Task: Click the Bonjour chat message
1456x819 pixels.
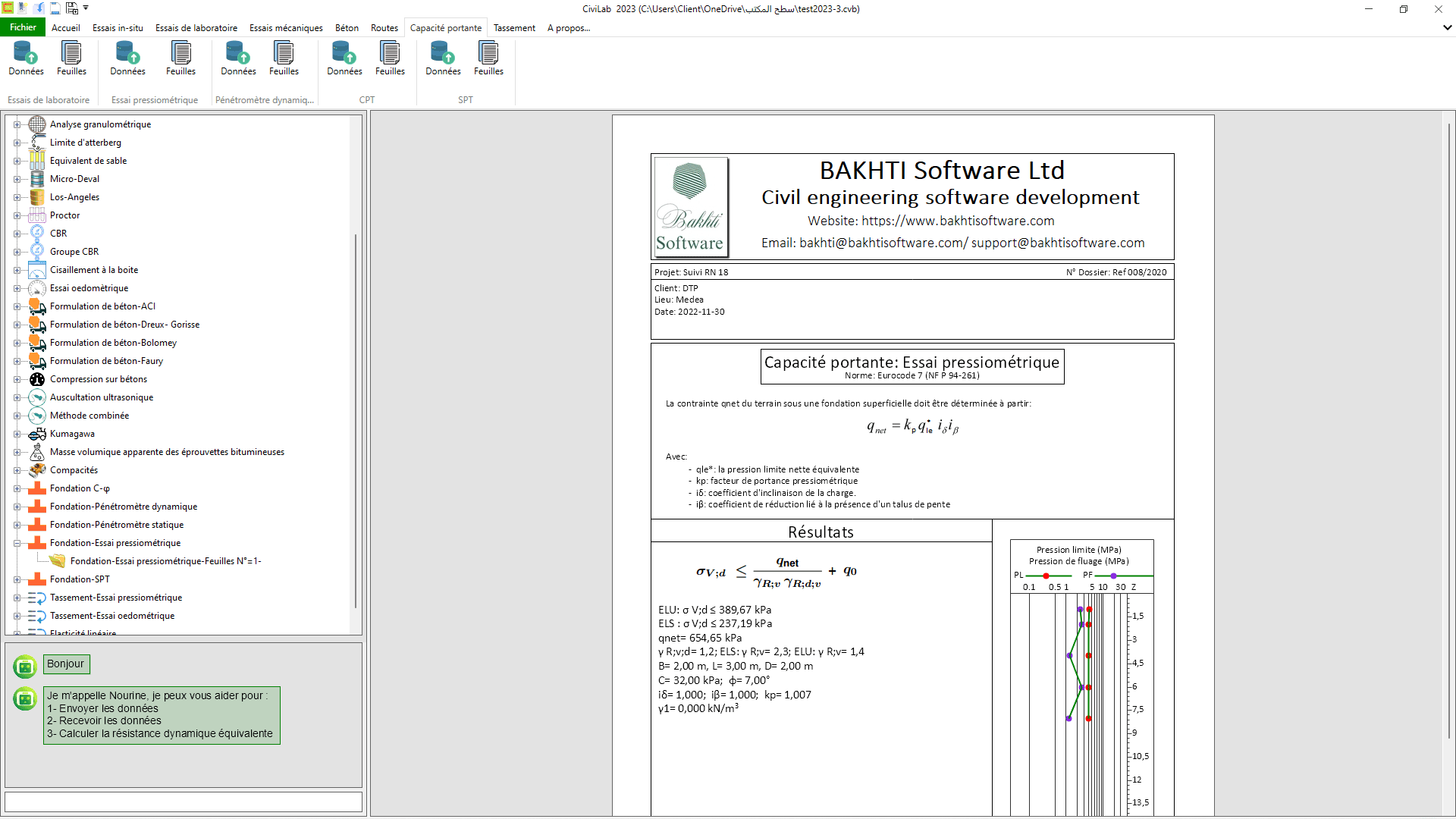Action: pos(66,664)
